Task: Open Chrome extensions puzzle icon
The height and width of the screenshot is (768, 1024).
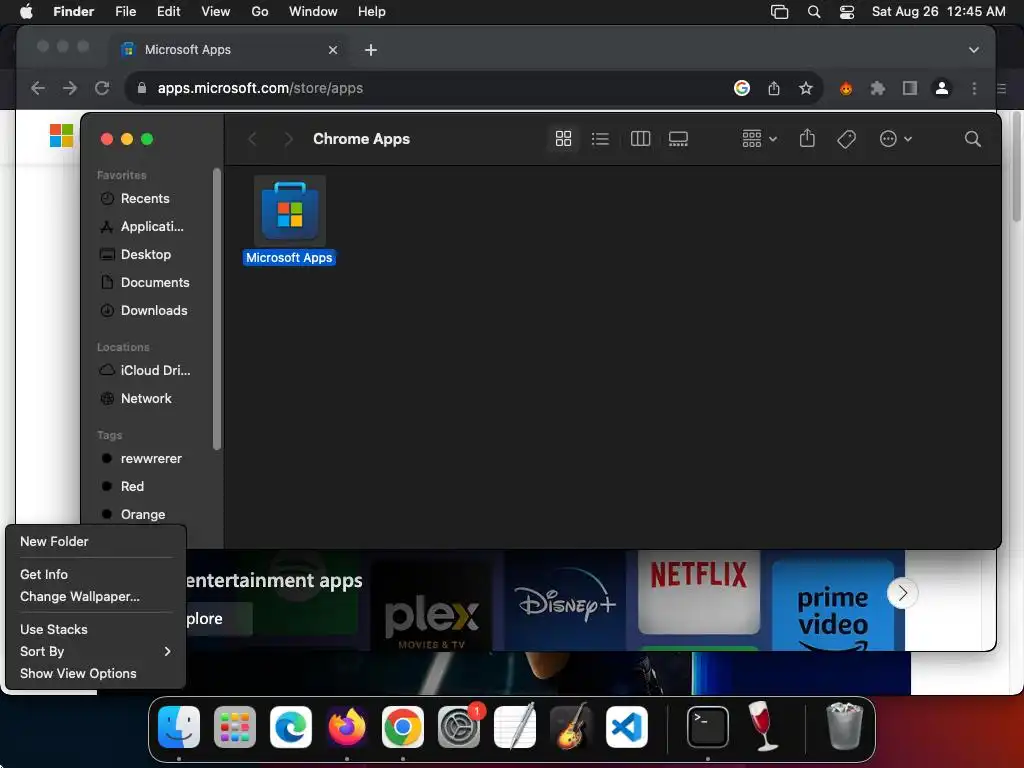Action: (878, 88)
